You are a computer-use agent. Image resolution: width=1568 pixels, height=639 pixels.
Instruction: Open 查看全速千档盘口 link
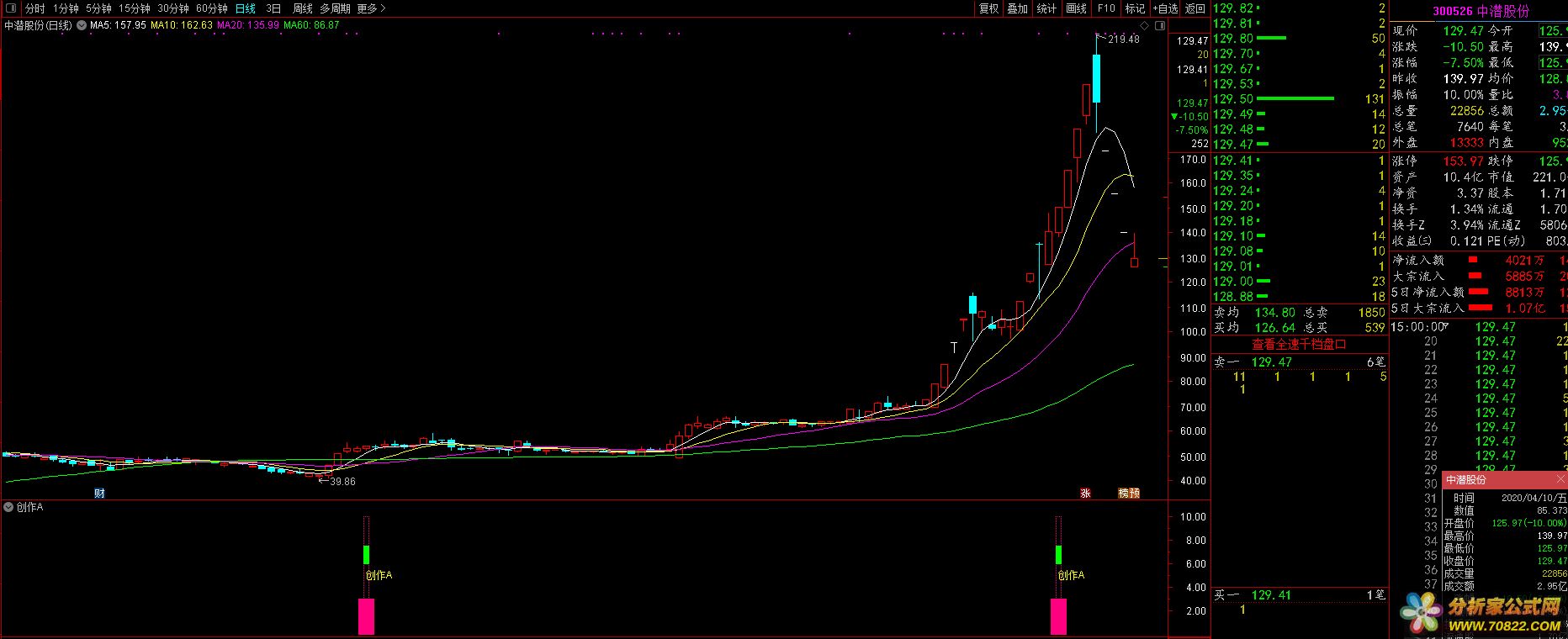pos(1299,344)
